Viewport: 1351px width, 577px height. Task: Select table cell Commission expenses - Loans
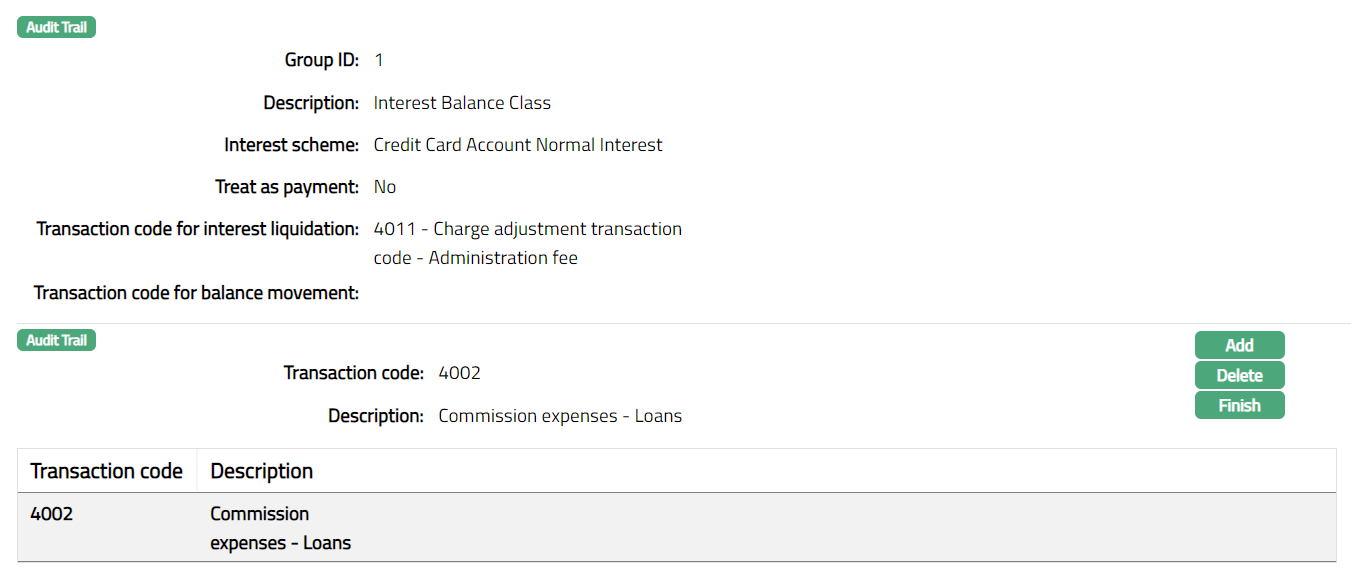tap(280, 529)
